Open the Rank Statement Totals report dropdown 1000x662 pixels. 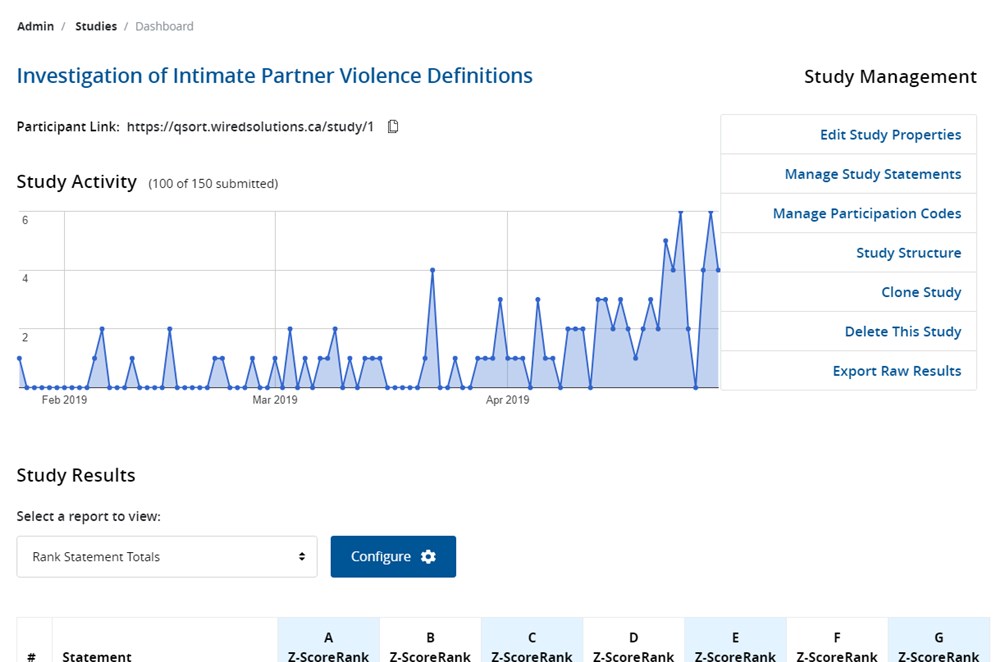pyautogui.click(x=167, y=557)
